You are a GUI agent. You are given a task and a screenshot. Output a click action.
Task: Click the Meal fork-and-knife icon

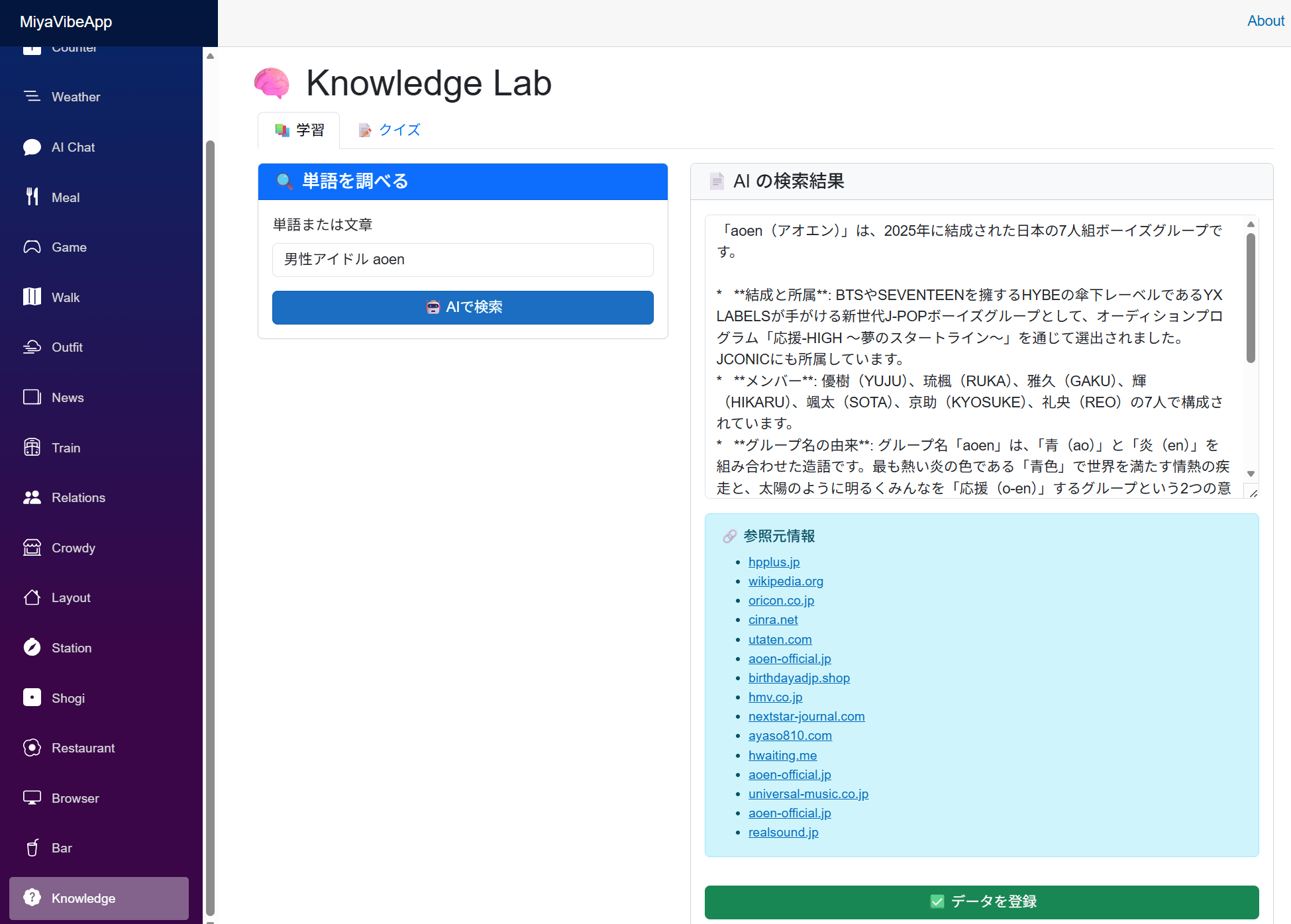click(32, 197)
